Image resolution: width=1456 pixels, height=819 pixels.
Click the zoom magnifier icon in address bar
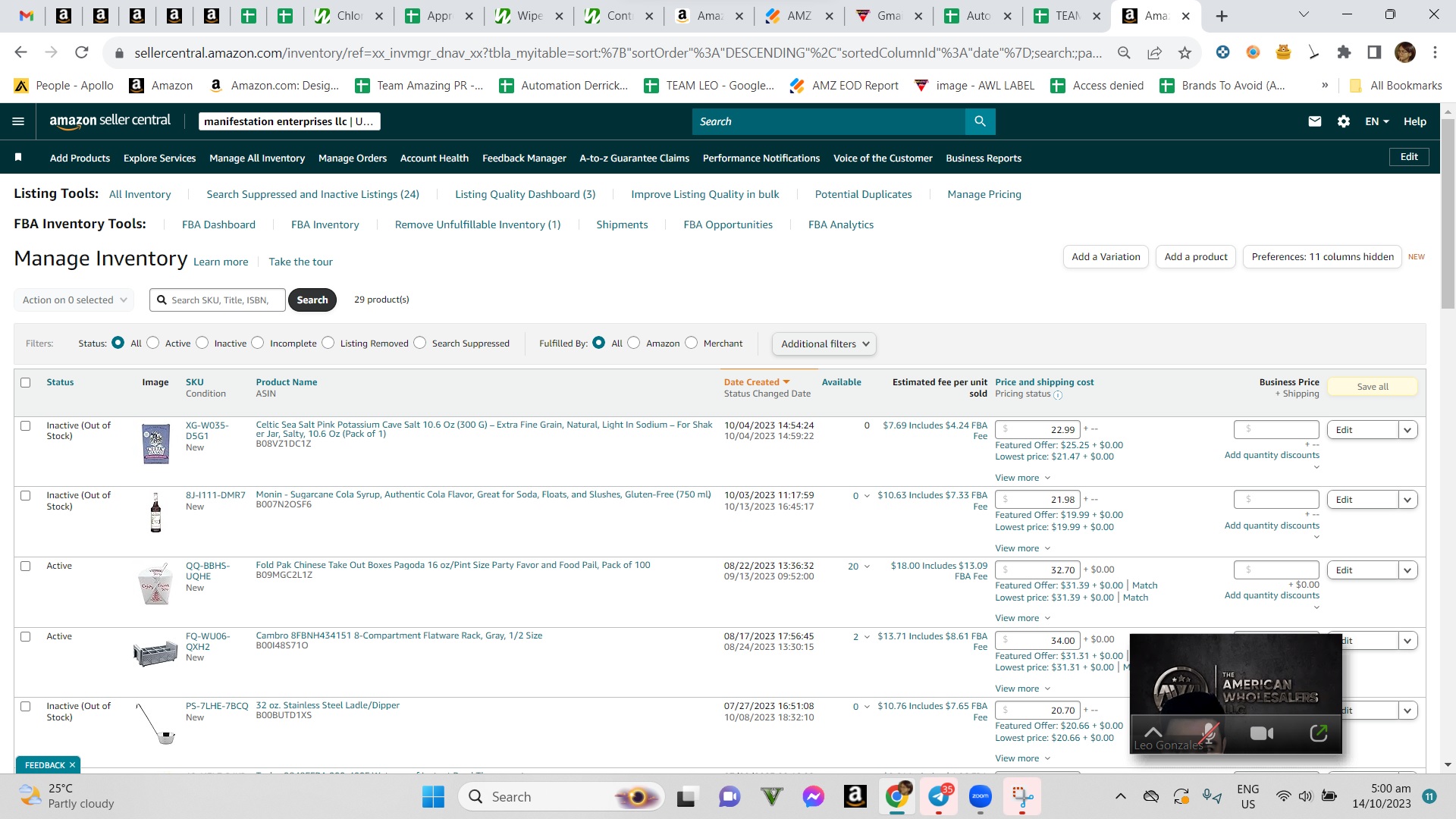pos(1124,52)
